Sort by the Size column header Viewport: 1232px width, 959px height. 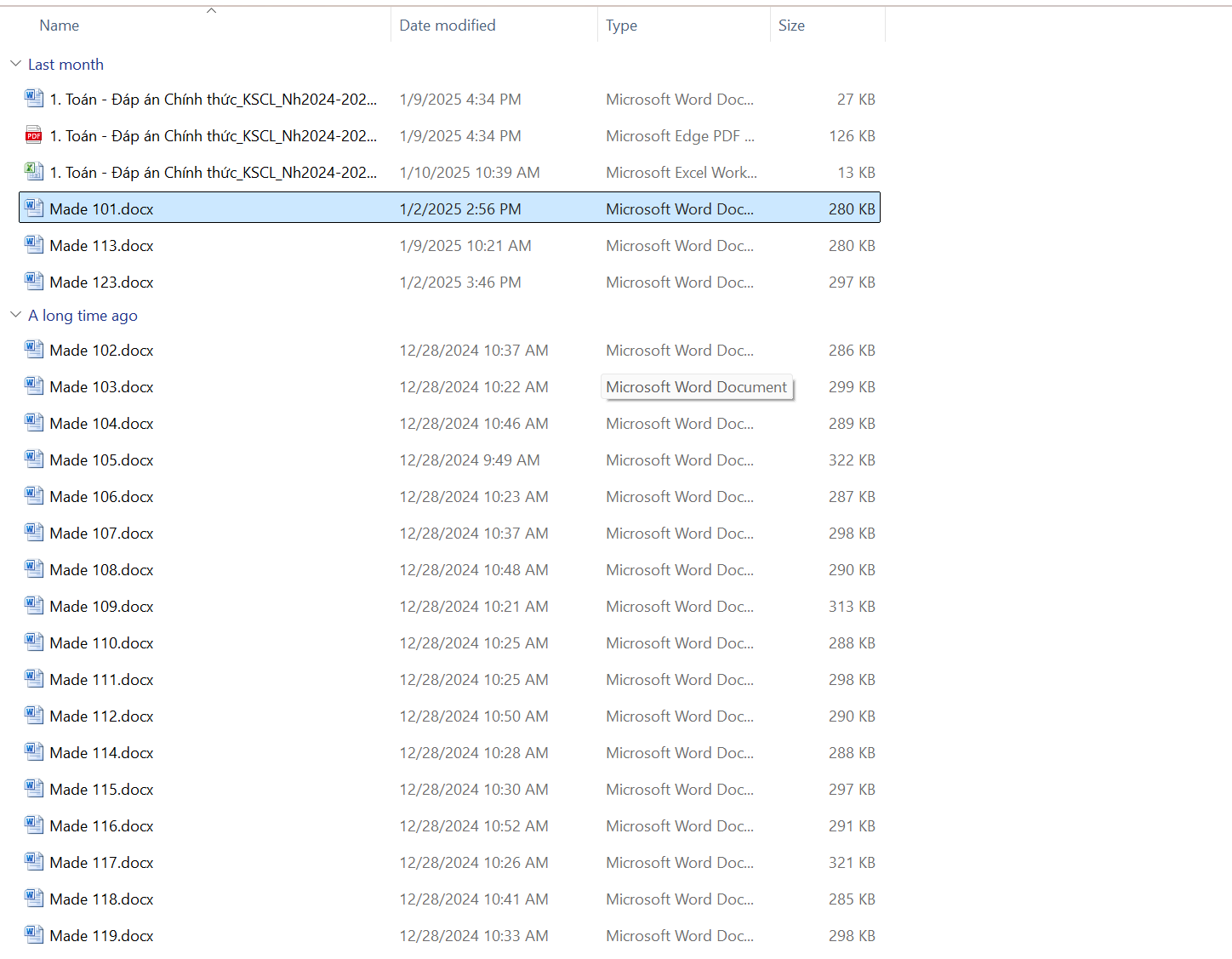click(791, 26)
